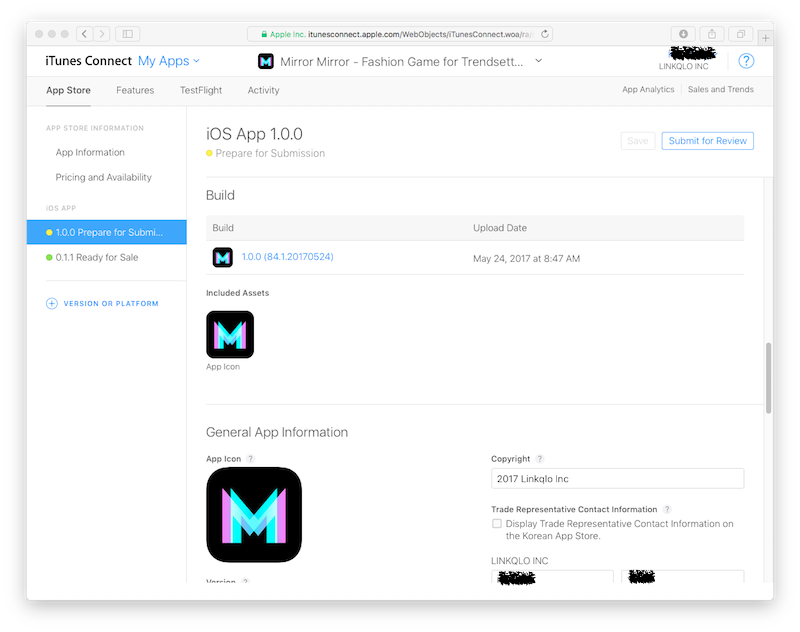Show help for Copyright field
The image size is (800, 632).
pyautogui.click(x=540, y=459)
